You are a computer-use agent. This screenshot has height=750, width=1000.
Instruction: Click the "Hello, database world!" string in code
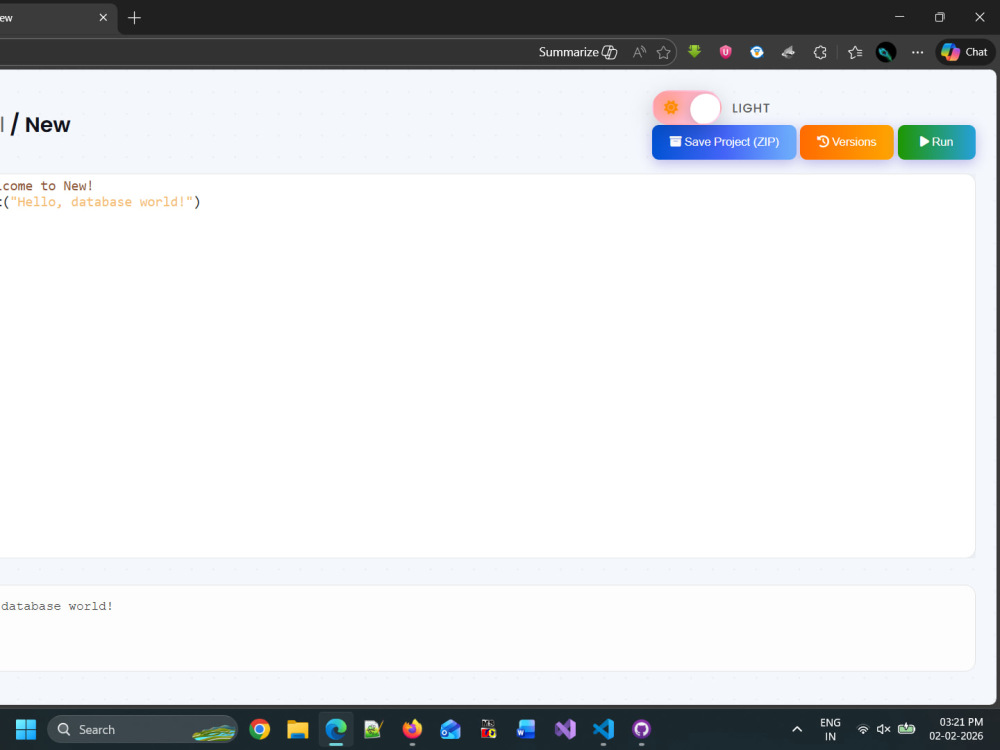[101, 202]
